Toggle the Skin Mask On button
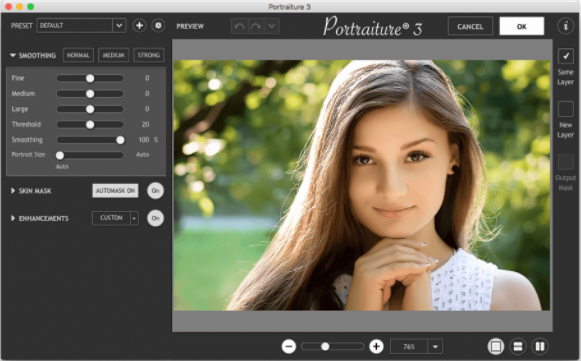 coord(155,191)
